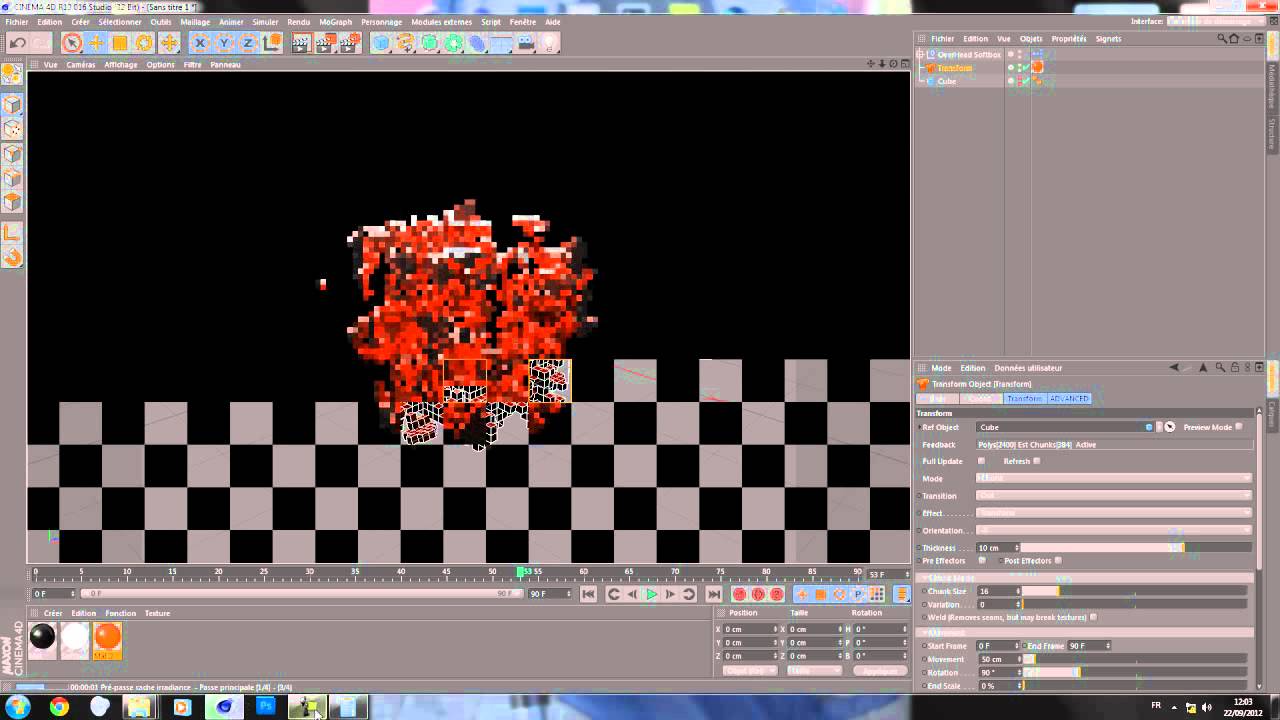This screenshot has width=1280, height=720.
Task: Click the green current frame marker on the timeline
Action: tap(520, 572)
